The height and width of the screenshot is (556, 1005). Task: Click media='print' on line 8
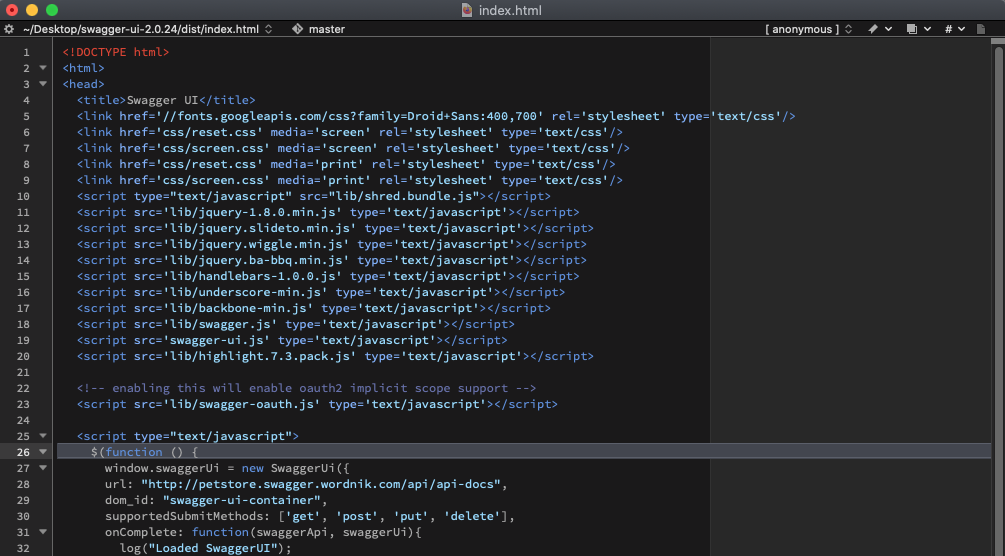coord(317,164)
